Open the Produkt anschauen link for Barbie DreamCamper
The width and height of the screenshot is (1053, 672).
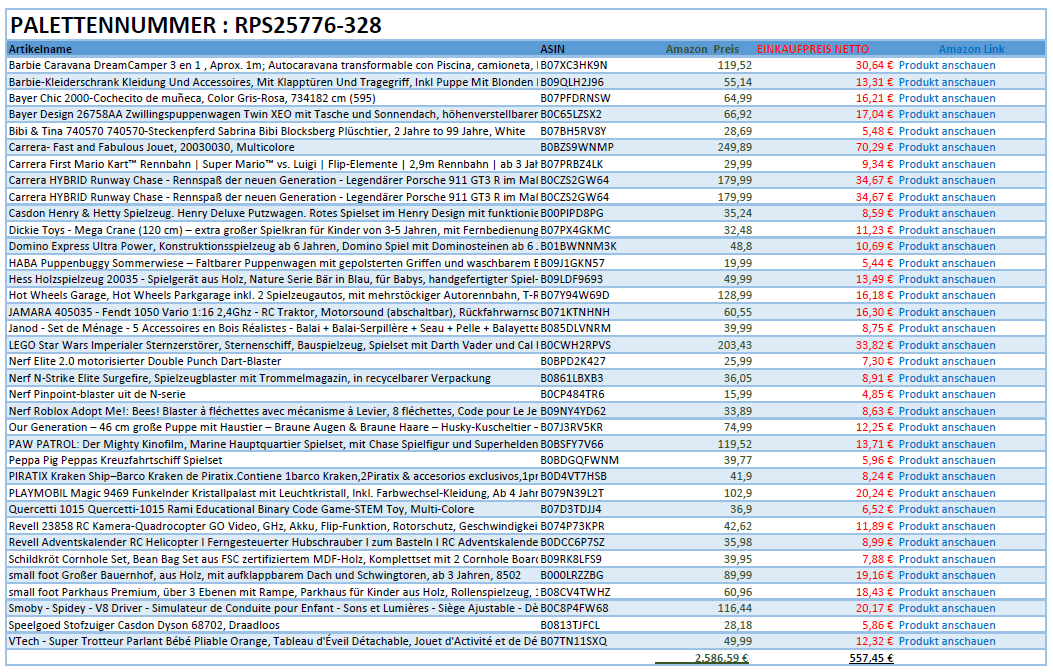pos(946,65)
